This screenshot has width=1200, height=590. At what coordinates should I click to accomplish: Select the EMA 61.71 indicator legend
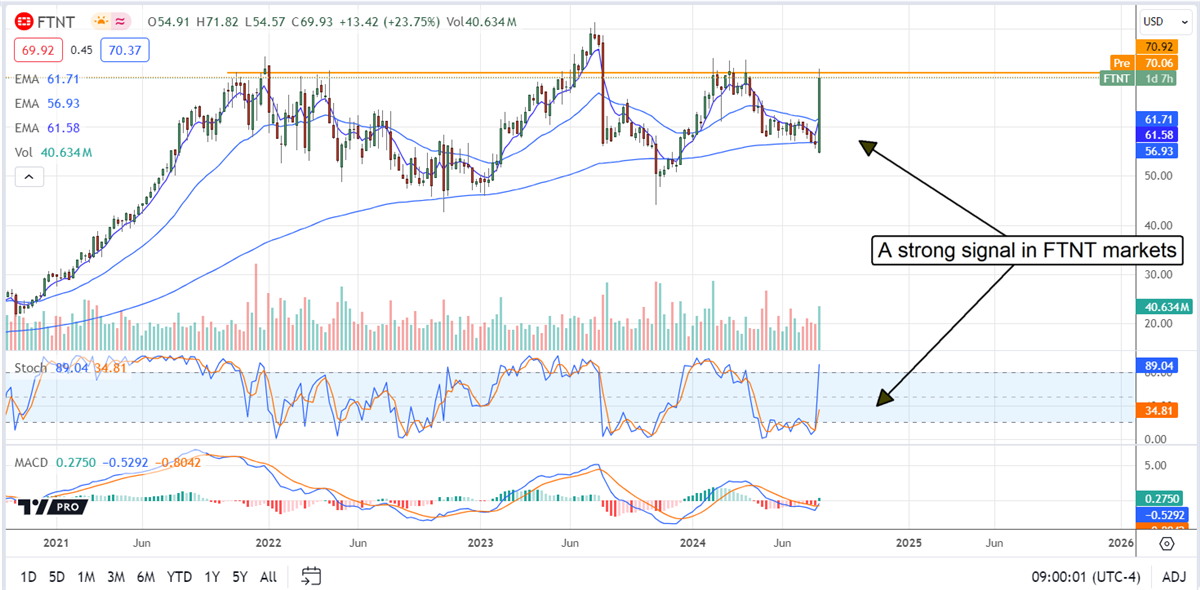pos(46,78)
